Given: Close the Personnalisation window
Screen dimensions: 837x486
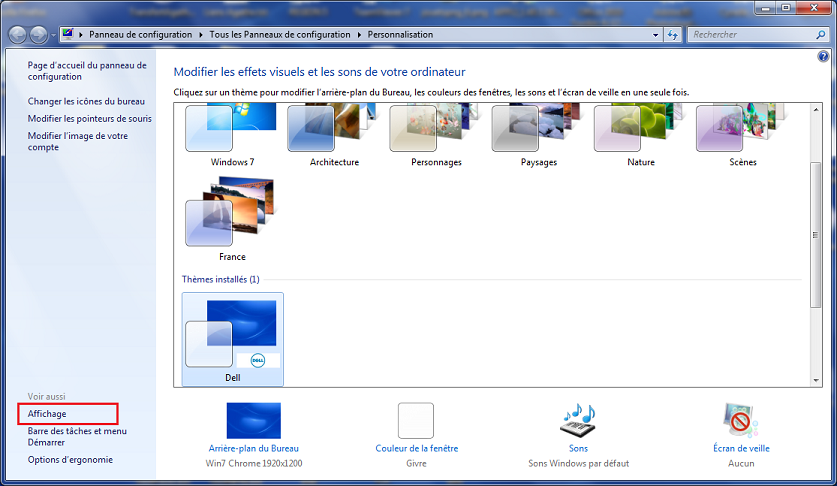Looking at the screenshot, I should click(x=815, y=8).
